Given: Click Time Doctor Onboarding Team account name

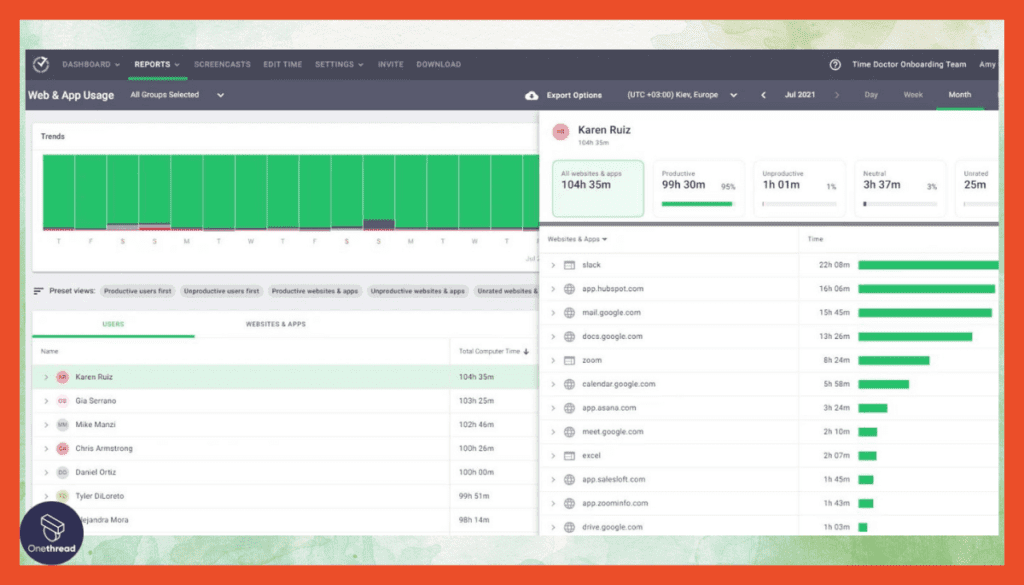Looking at the screenshot, I should click(908, 65).
